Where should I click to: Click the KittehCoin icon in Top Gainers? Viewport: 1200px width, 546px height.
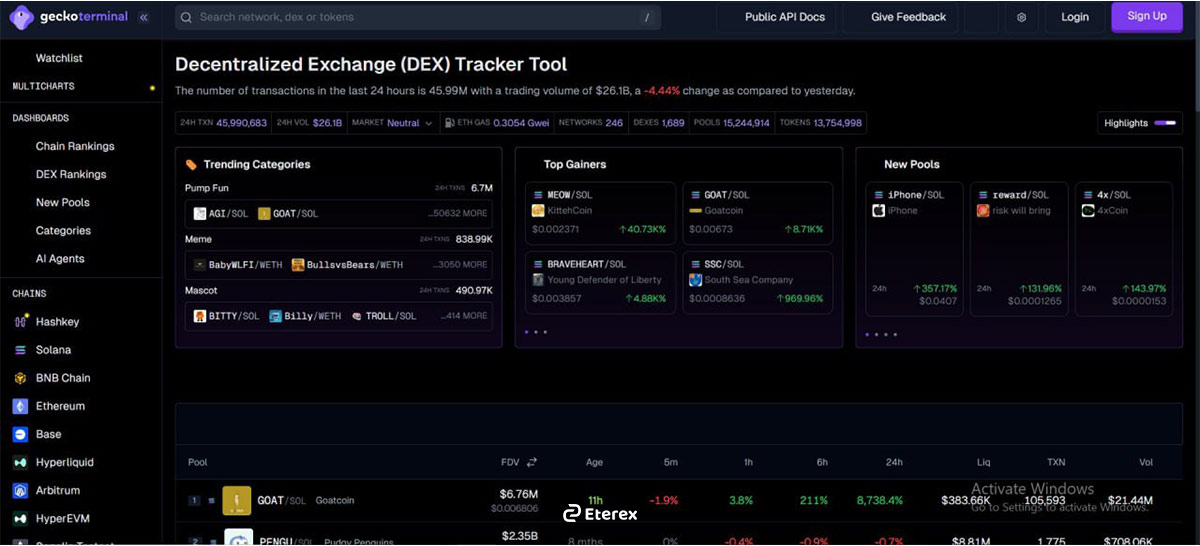click(x=538, y=210)
